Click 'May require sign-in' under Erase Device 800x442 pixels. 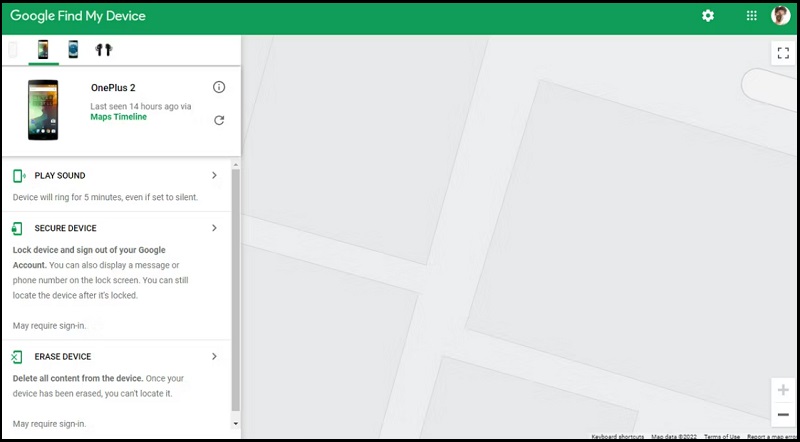[x=49, y=424]
